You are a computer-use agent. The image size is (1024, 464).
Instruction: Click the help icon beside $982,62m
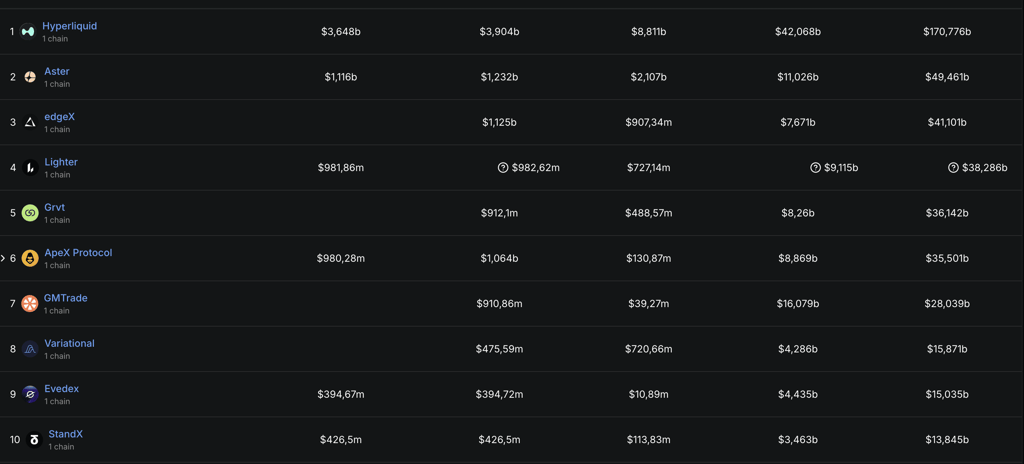point(503,168)
